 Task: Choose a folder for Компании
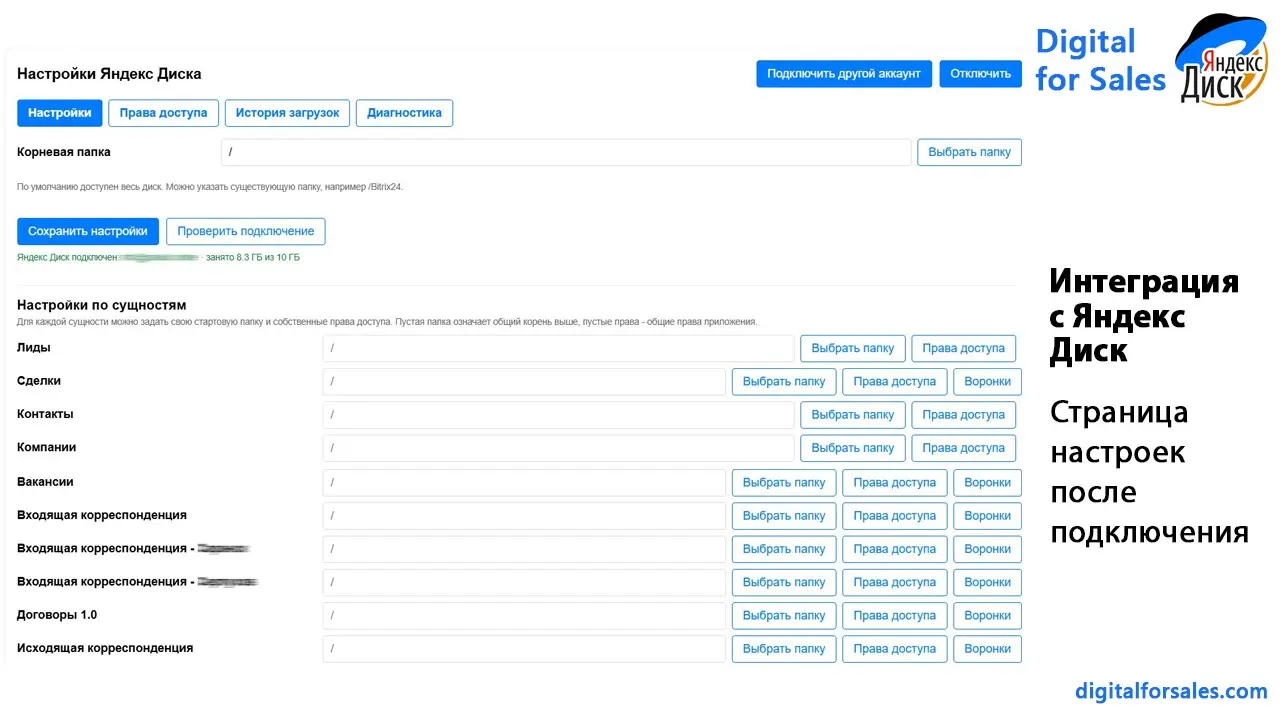[x=853, y=448]
